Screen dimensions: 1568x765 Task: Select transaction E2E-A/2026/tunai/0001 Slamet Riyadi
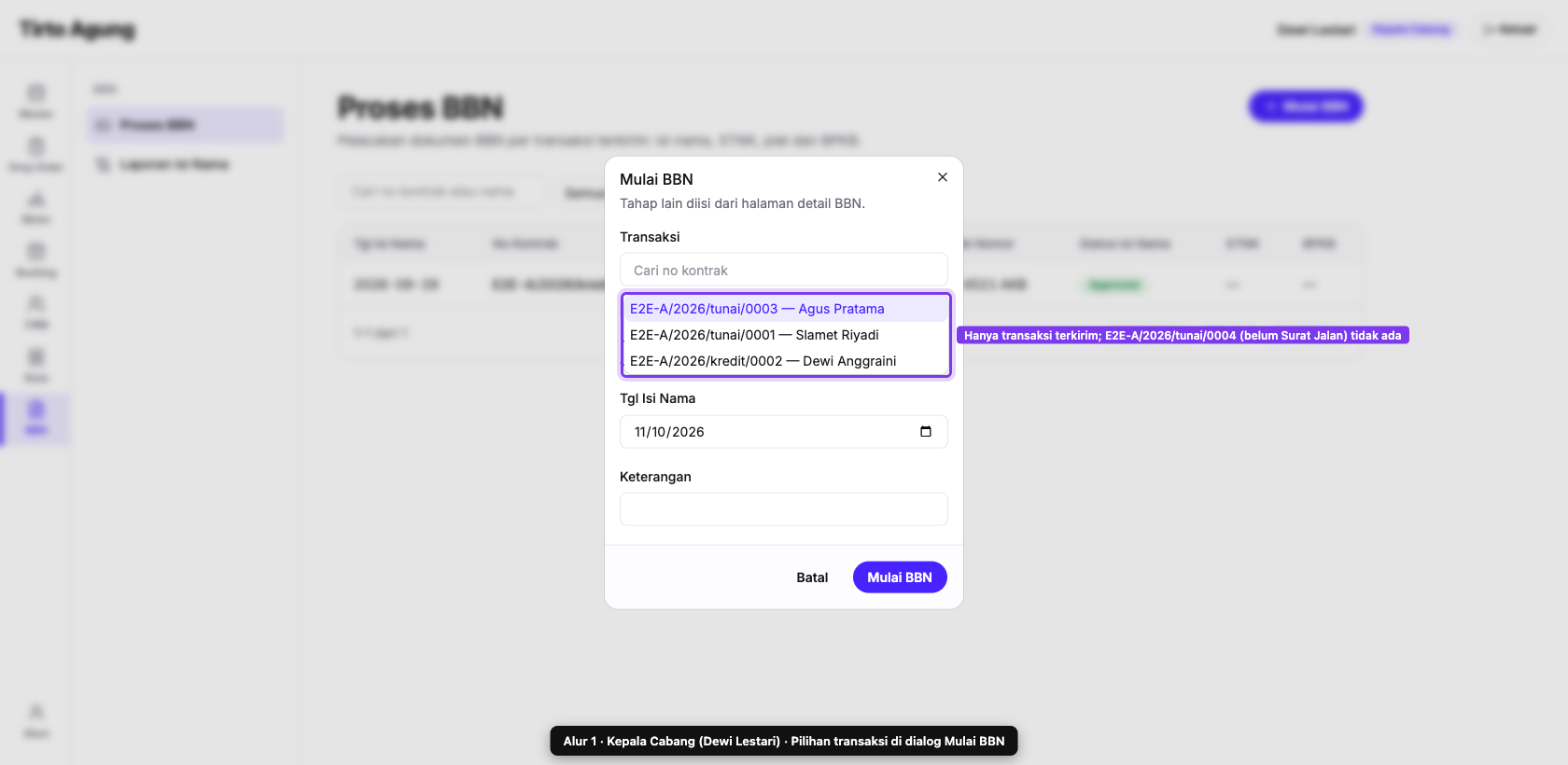point(786,335)
